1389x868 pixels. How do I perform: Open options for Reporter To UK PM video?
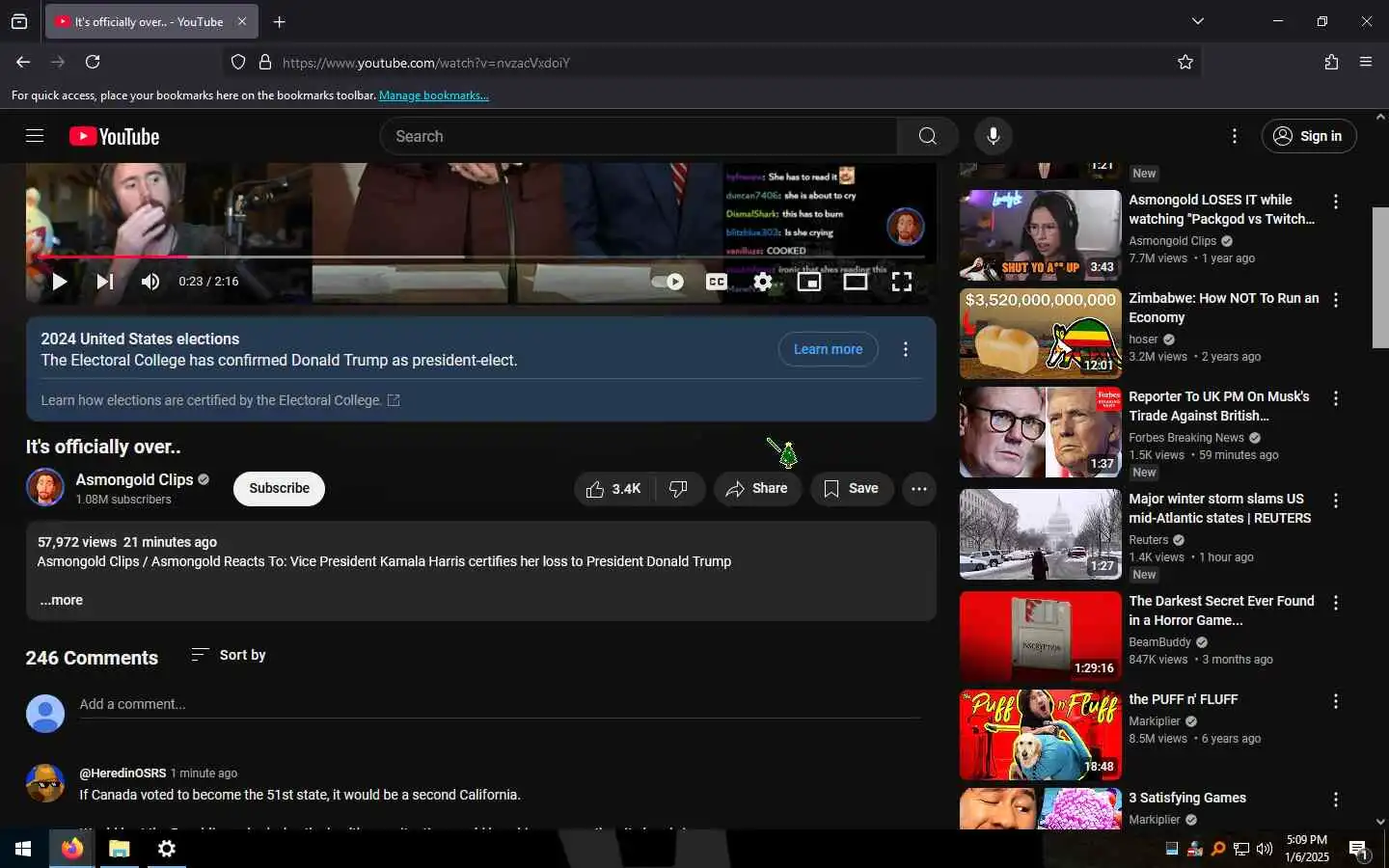coord(1335,398)
